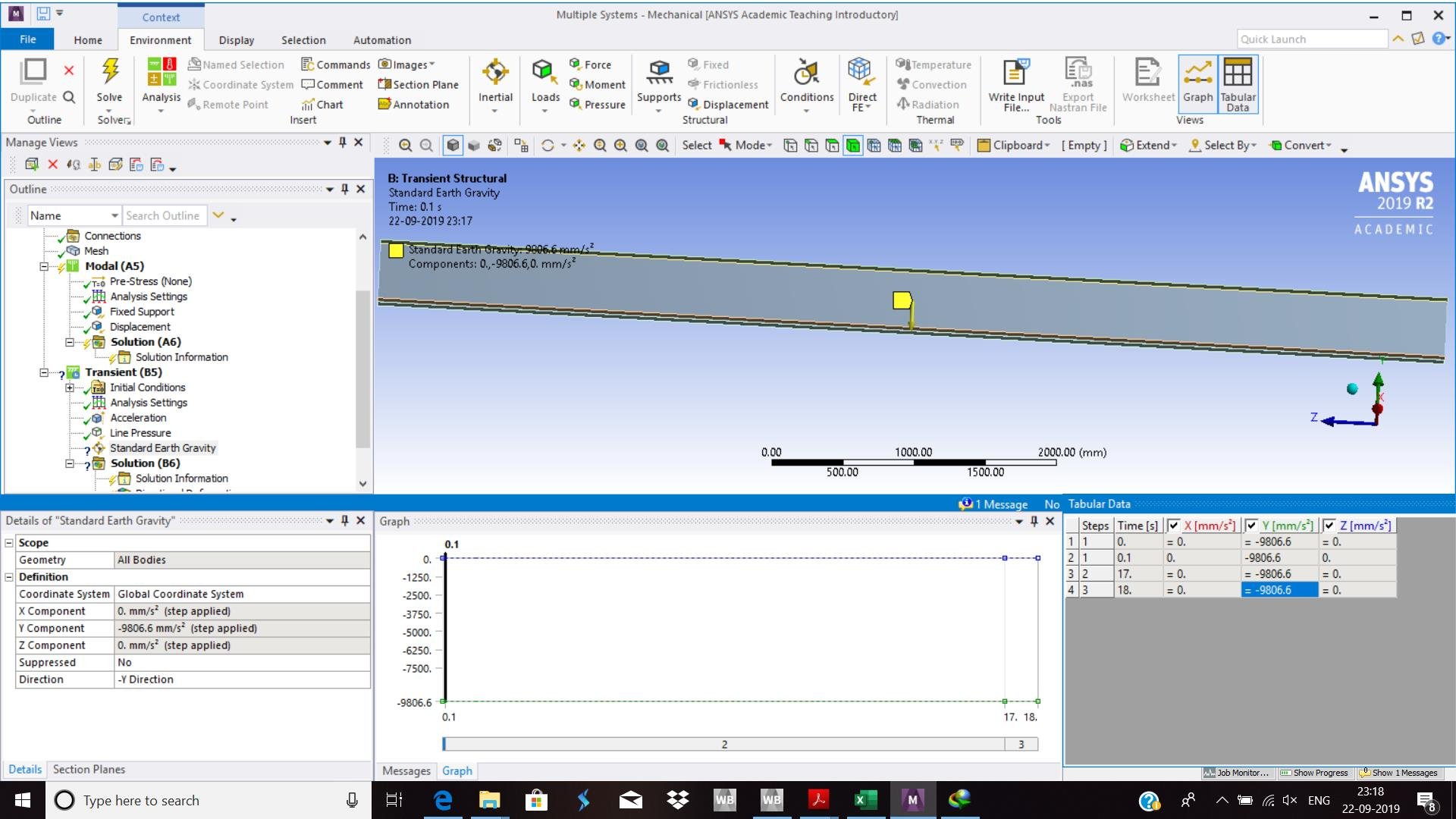The width and height of the screenshot is (1456, 819).
Task: Select the edge selection filter icon
Action: pyautogui.click(x=811, y=146)
